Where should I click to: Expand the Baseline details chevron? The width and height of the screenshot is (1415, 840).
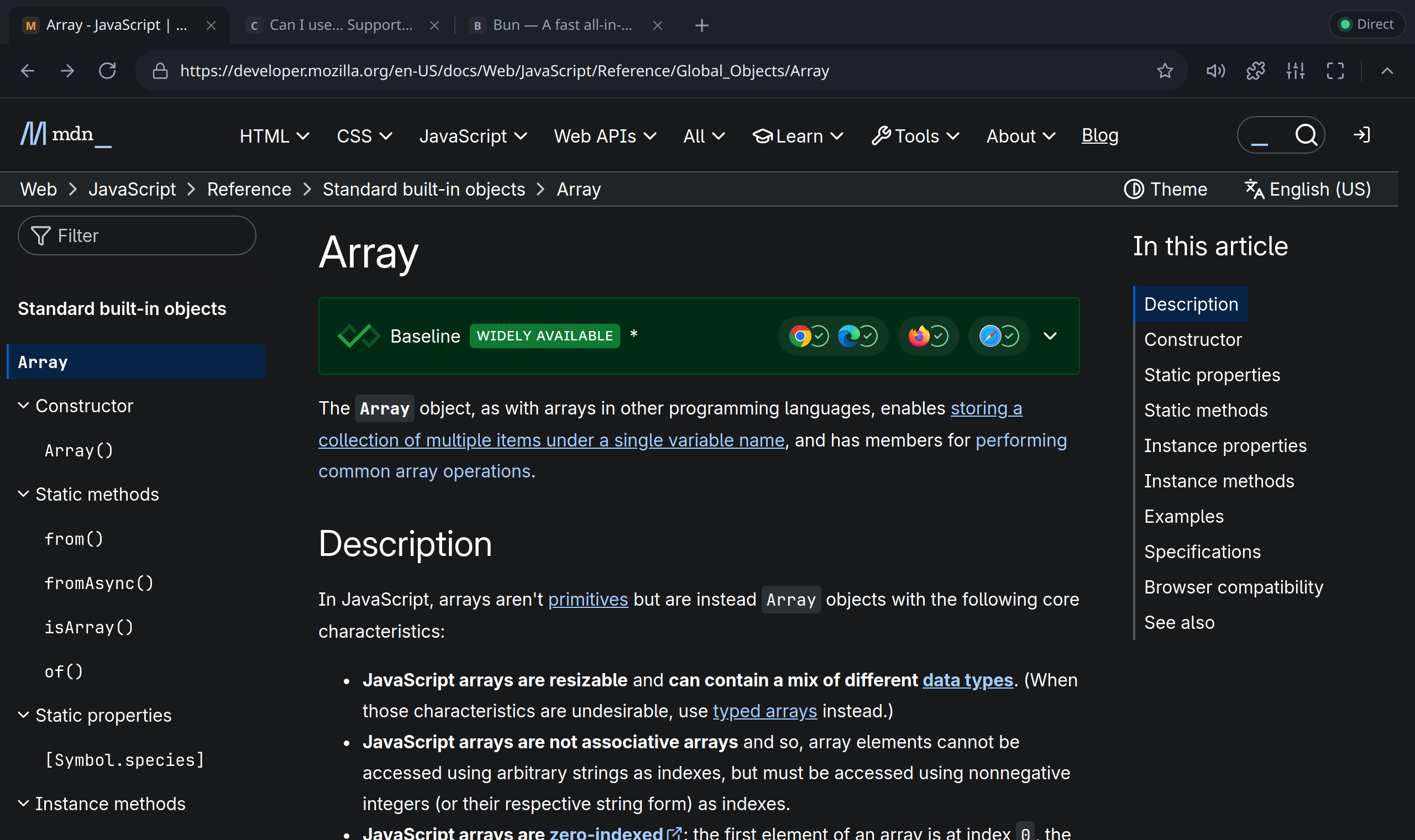click(1050, 336)
